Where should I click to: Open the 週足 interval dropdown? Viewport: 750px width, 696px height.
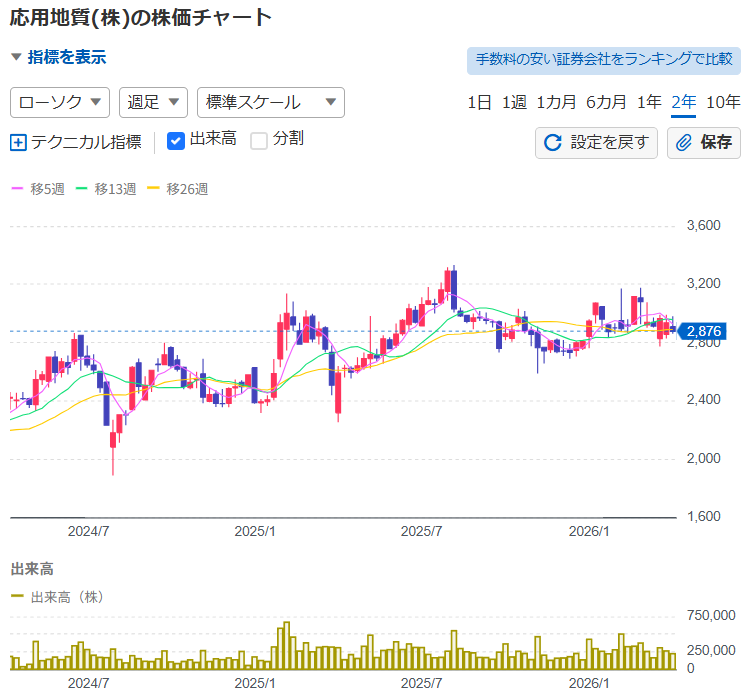(x=153, y=102)
